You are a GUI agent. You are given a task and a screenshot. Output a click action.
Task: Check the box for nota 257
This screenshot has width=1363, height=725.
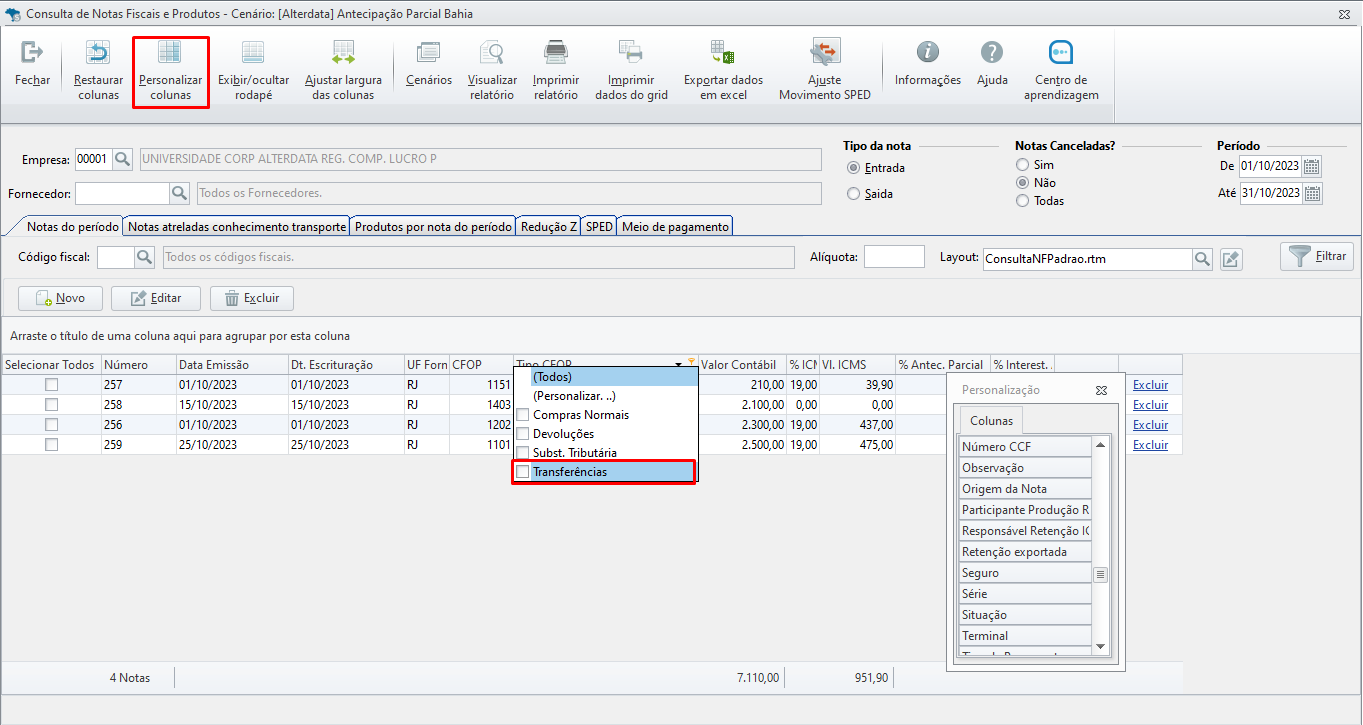pyautogui.click(x=51, y=385)
